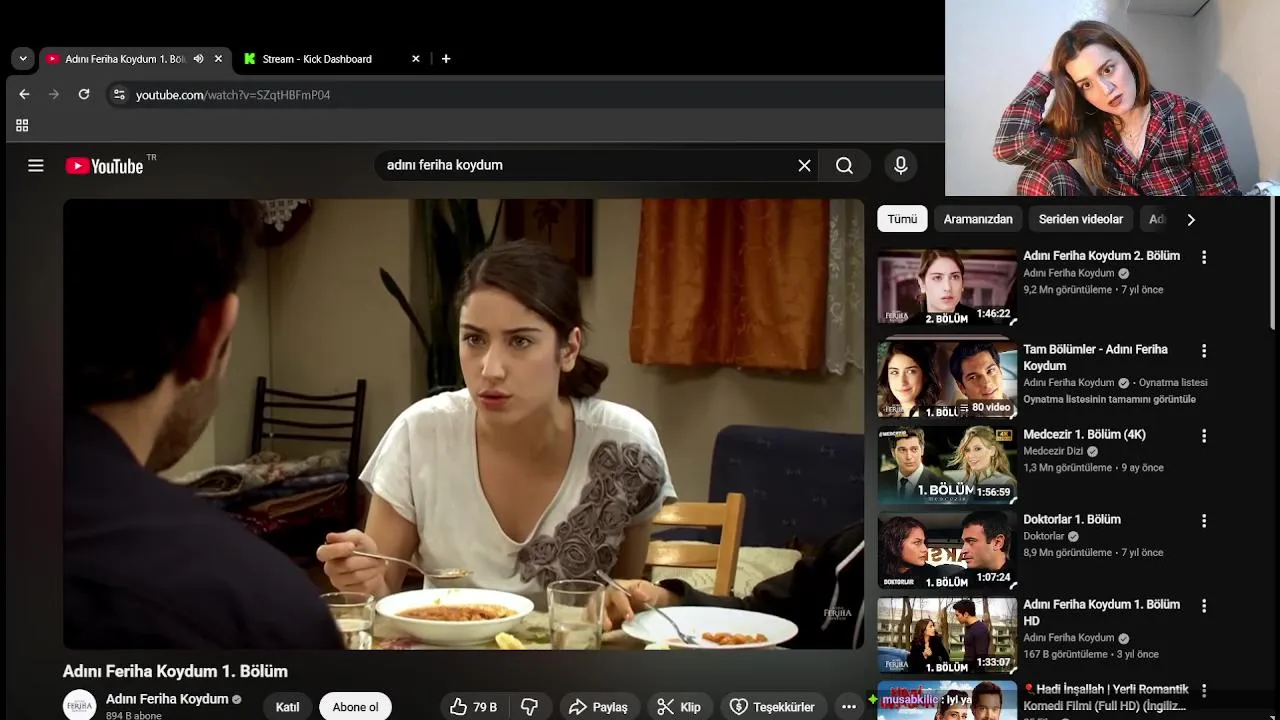Viewport: 1280px width, 720px height.
Task: Open the Adını Feriha Koydum channel avatar
Action: (x=80, y=705)
